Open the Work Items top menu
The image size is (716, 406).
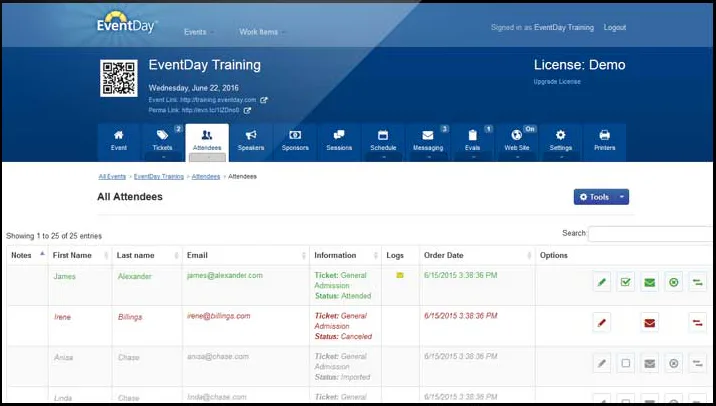click(261, 32)
